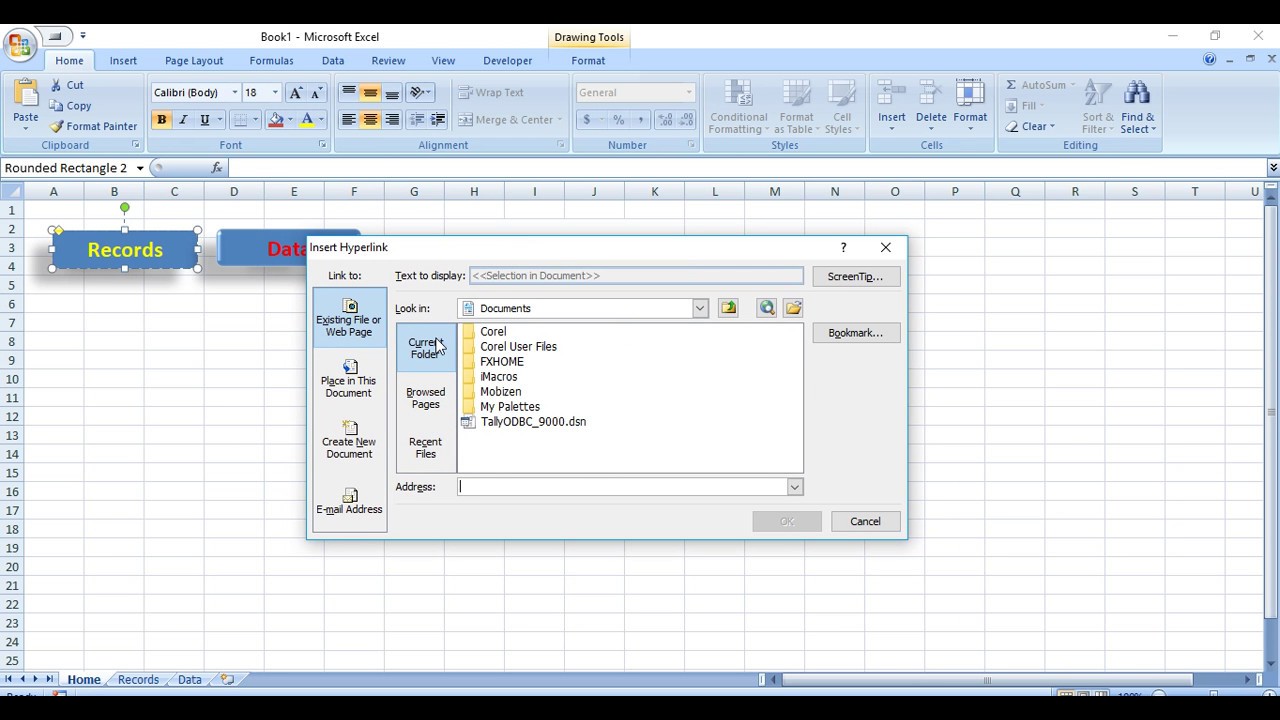Viewport: 1280px width, 720px height.
Task: Apply the Font Color button
Action: [x=307, y=120]
